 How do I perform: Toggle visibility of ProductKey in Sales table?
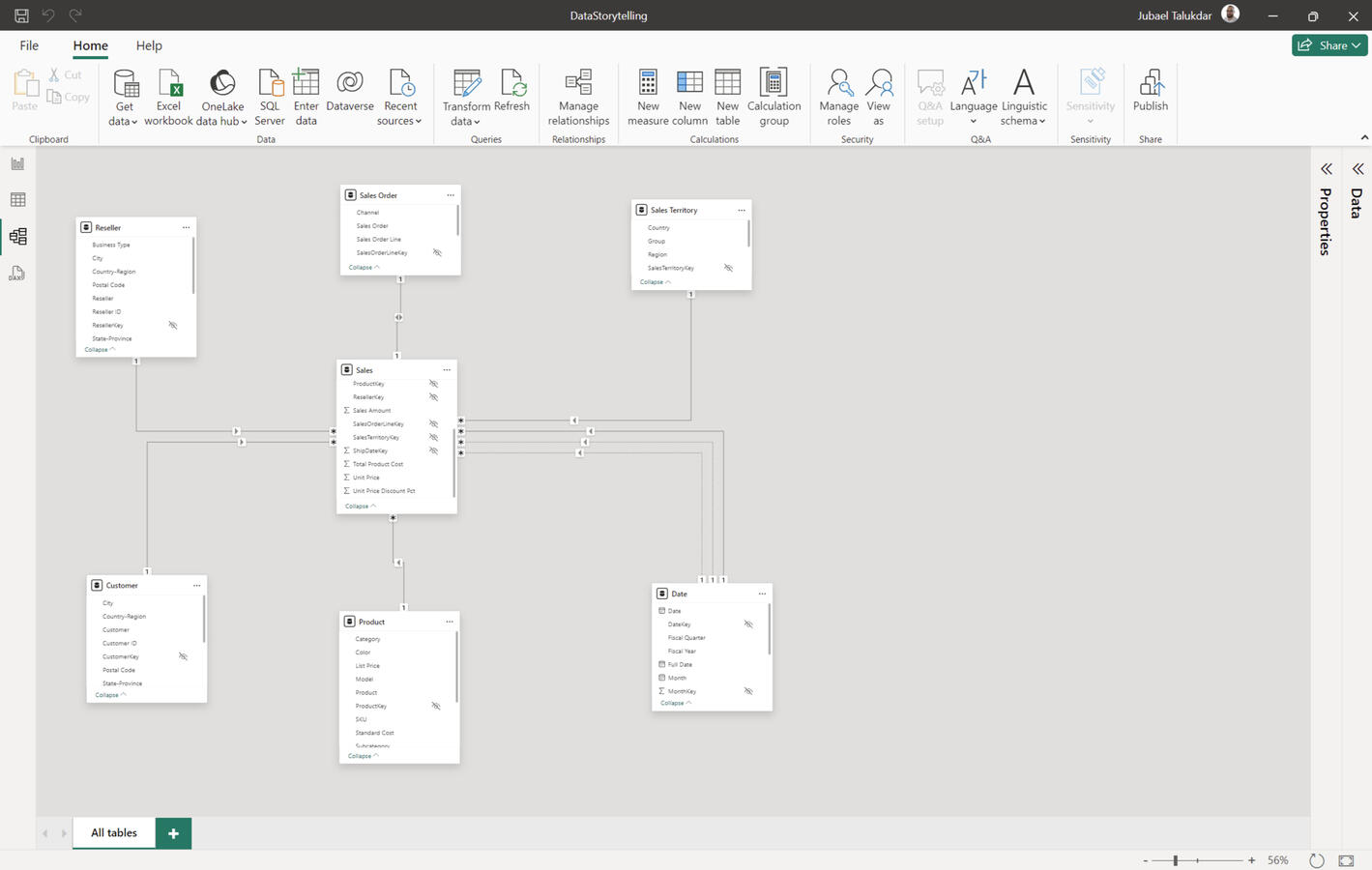[434, 384]
